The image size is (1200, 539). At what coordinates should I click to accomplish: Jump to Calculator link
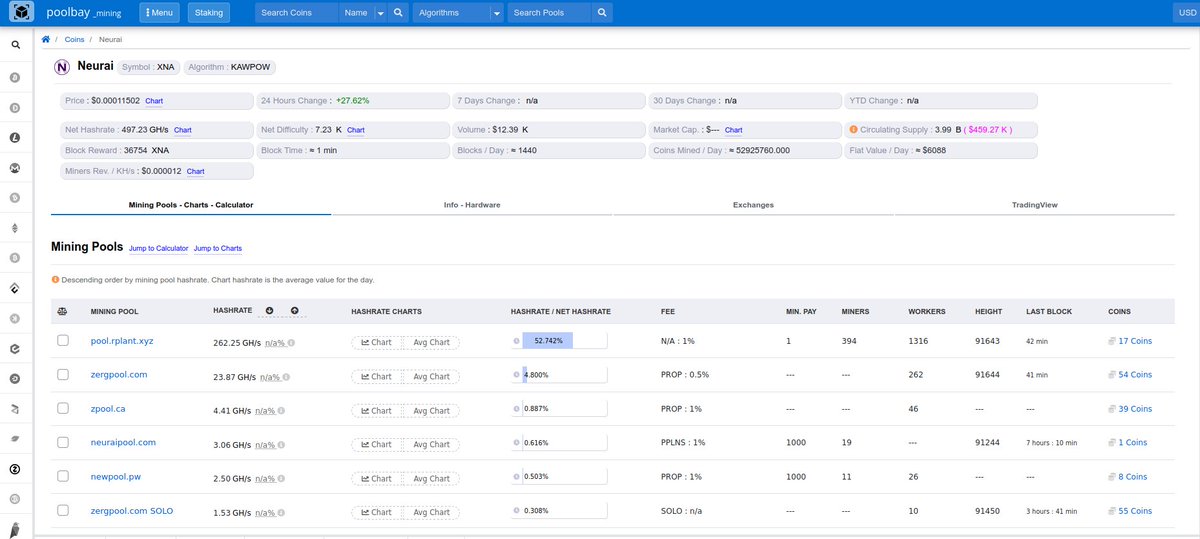pos(158,248)
